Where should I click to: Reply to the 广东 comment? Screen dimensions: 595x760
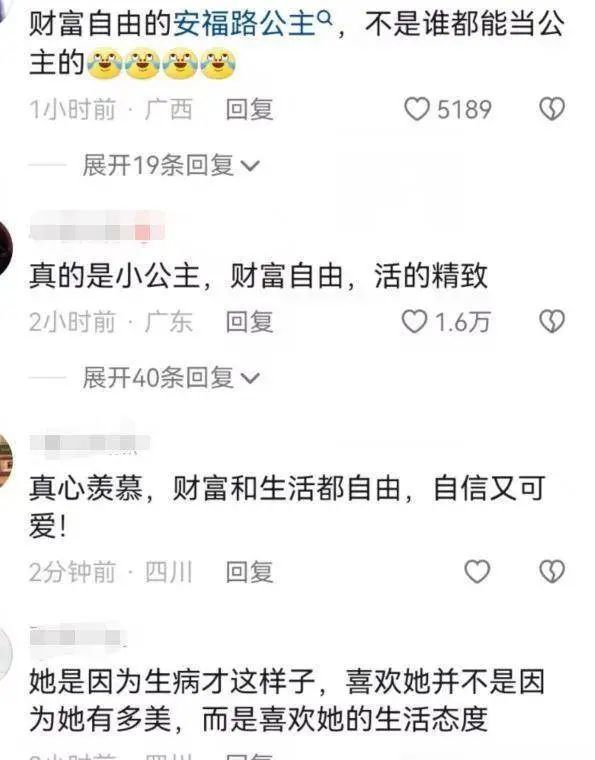[250, 322]
